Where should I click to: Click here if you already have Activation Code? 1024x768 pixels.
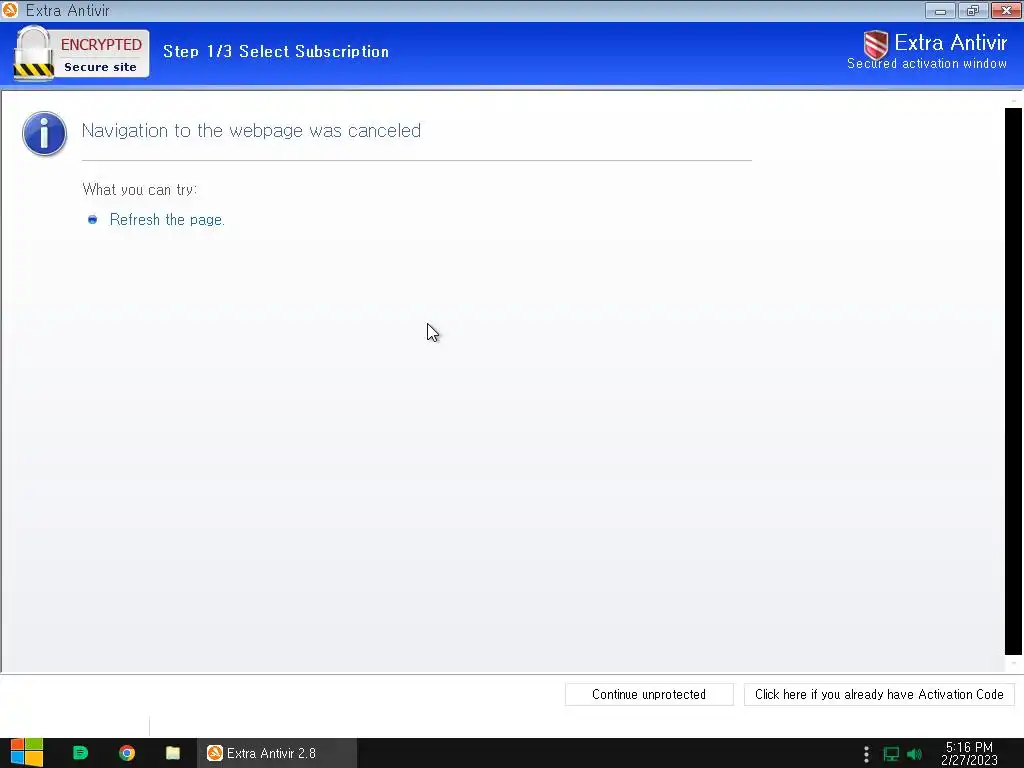tap(879, 694)
